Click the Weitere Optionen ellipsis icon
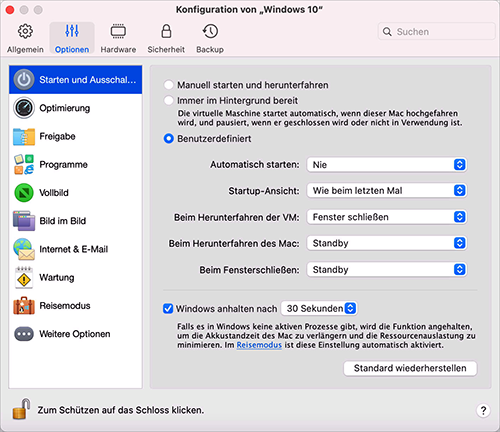Screen dimensions: 500x432 [24, 334]
